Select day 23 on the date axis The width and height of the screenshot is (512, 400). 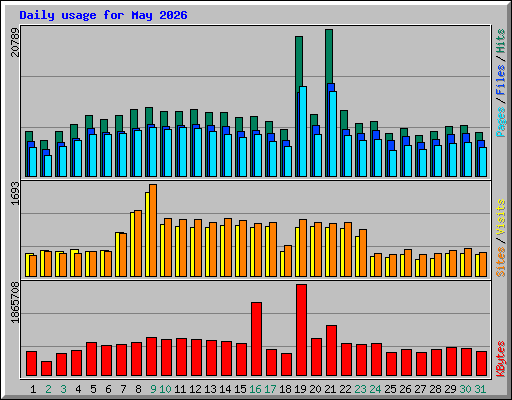coord(360,389)
